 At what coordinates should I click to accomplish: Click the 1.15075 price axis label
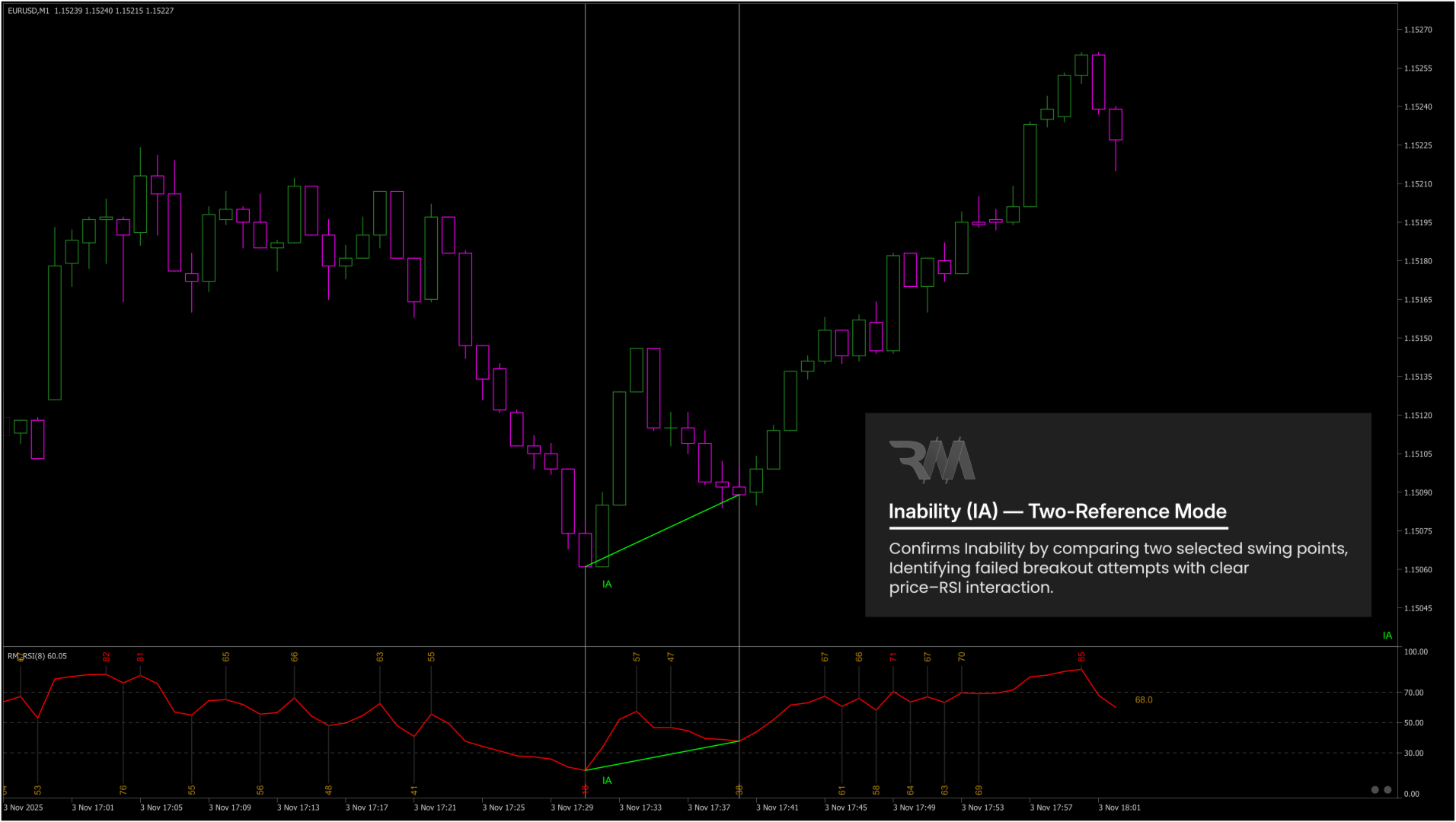1418,531
